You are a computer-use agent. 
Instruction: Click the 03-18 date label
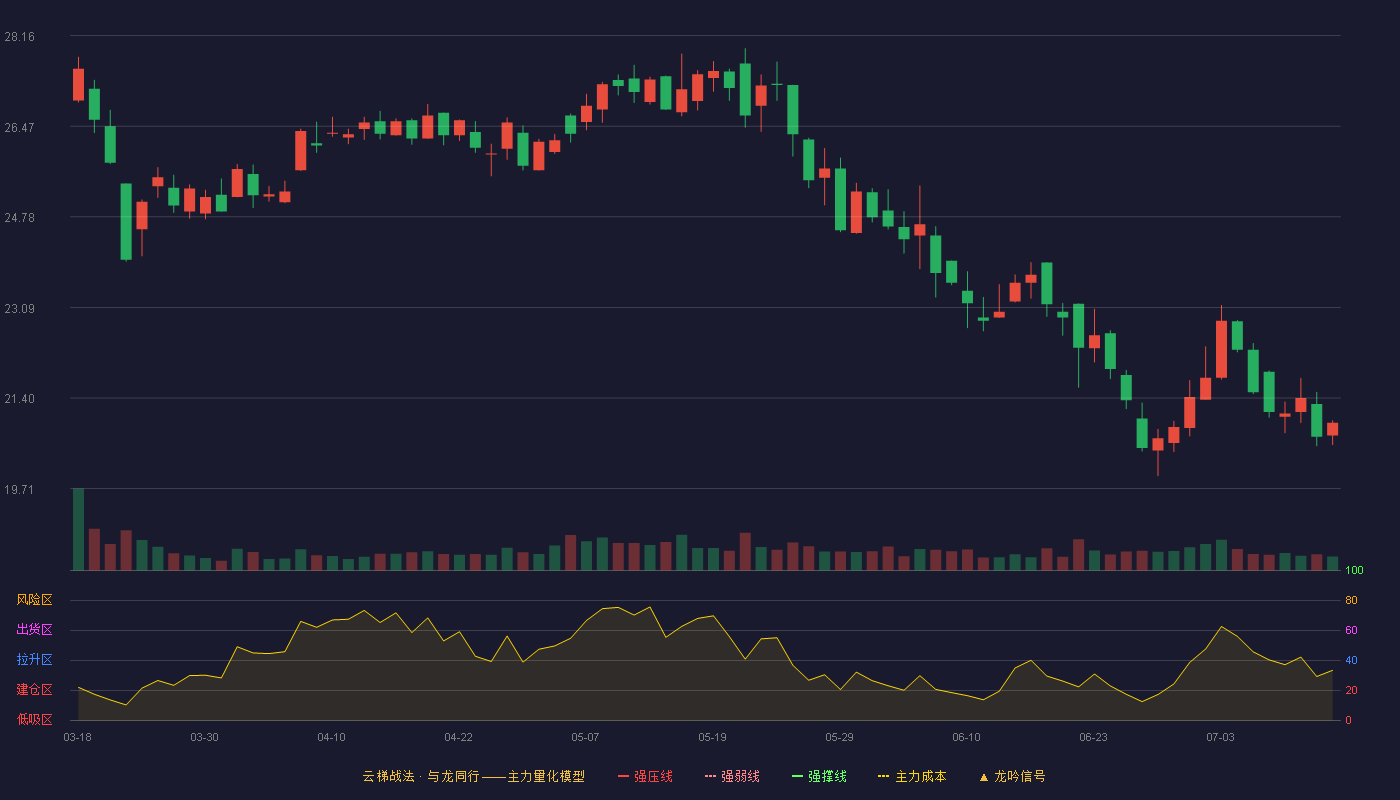77,737
